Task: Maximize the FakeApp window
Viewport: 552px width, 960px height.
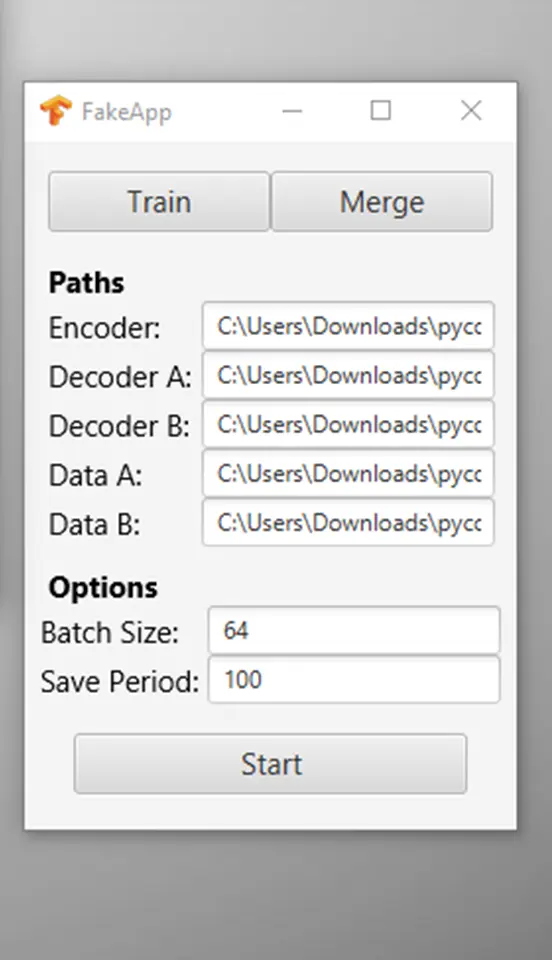Action: pyautogui.click(x=381, y=111)
